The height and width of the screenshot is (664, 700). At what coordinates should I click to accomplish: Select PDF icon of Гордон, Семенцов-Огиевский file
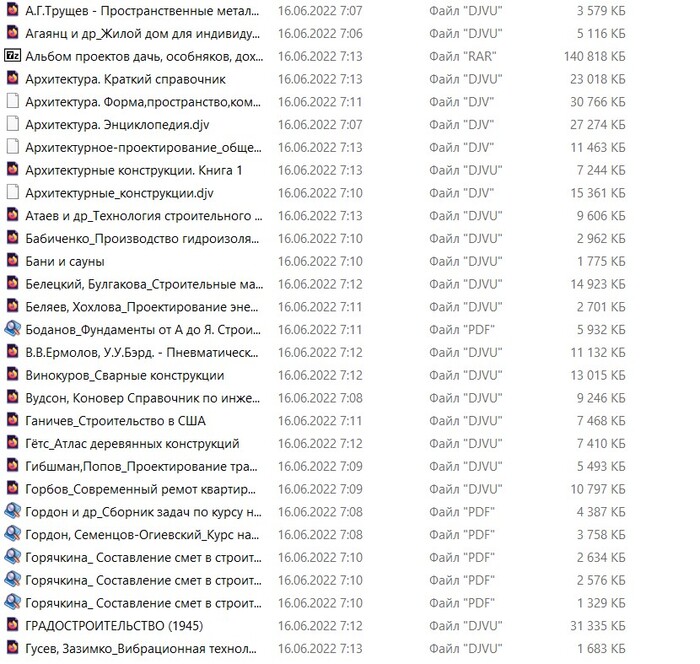(x=12, y=534)
